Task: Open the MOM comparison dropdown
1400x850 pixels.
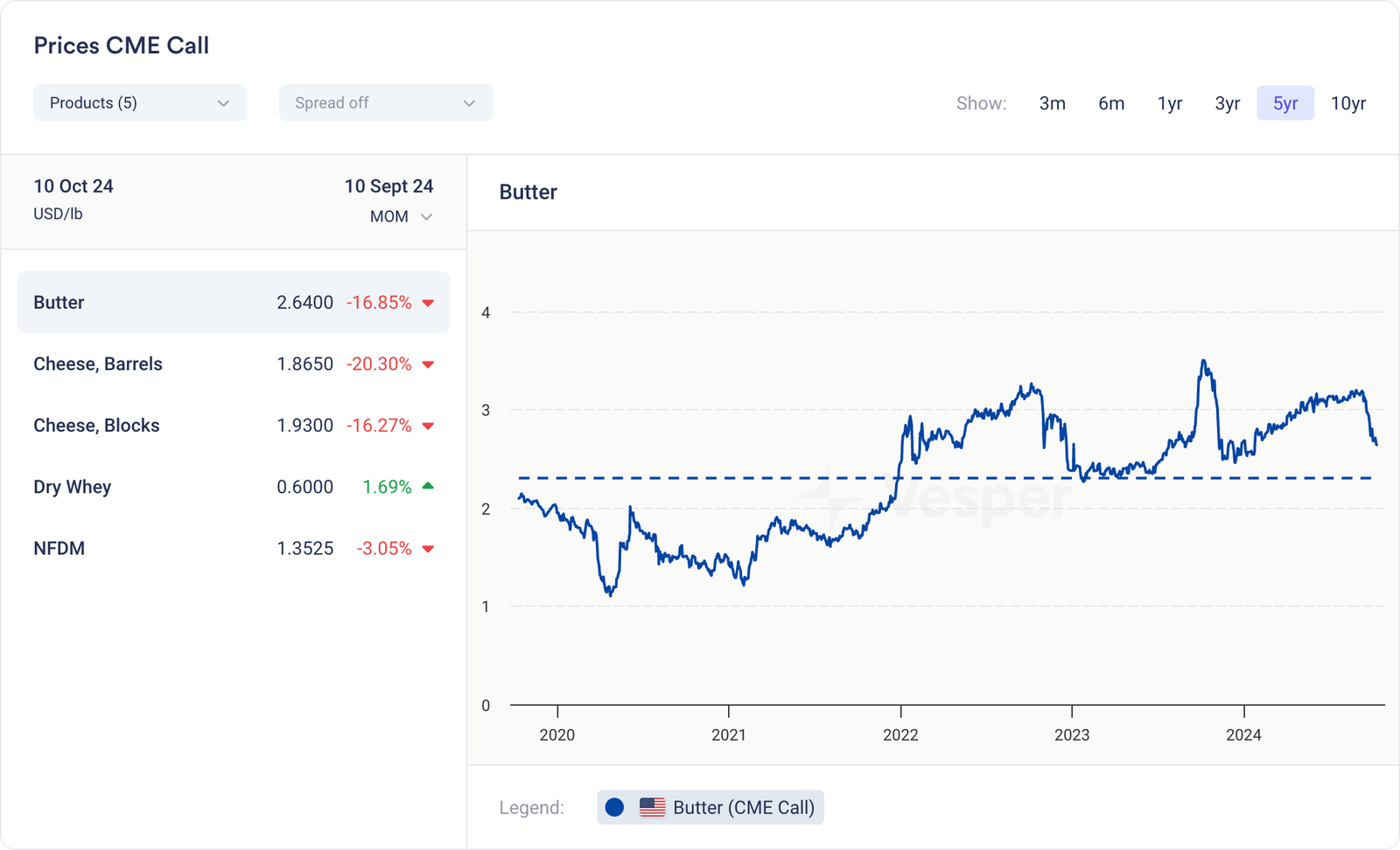Action: (x=401, y=216)
